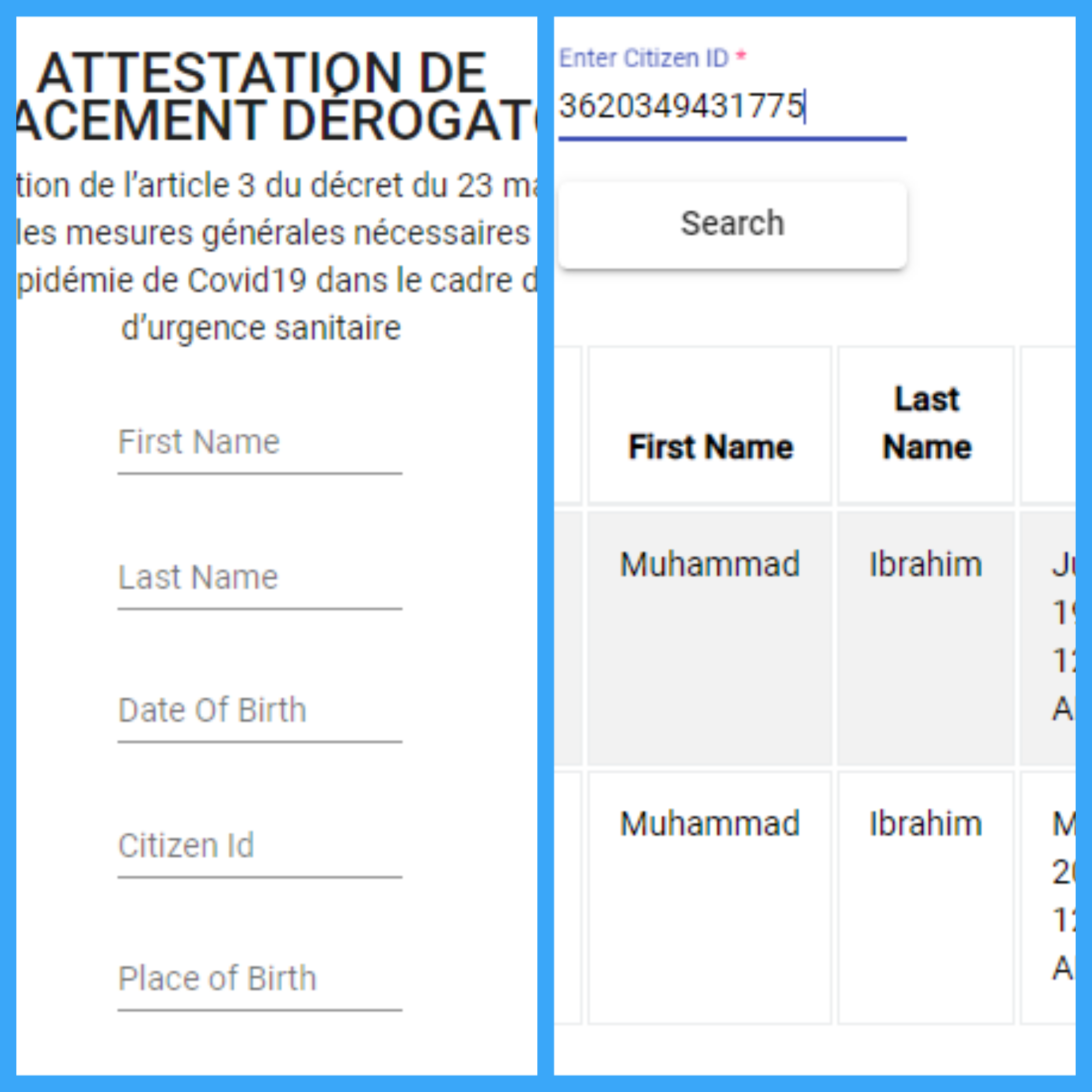This screenshot has width=1092, height=1092.
Task: Click the "article 3 du décret" text line
Action: click(x=277, y=186)
